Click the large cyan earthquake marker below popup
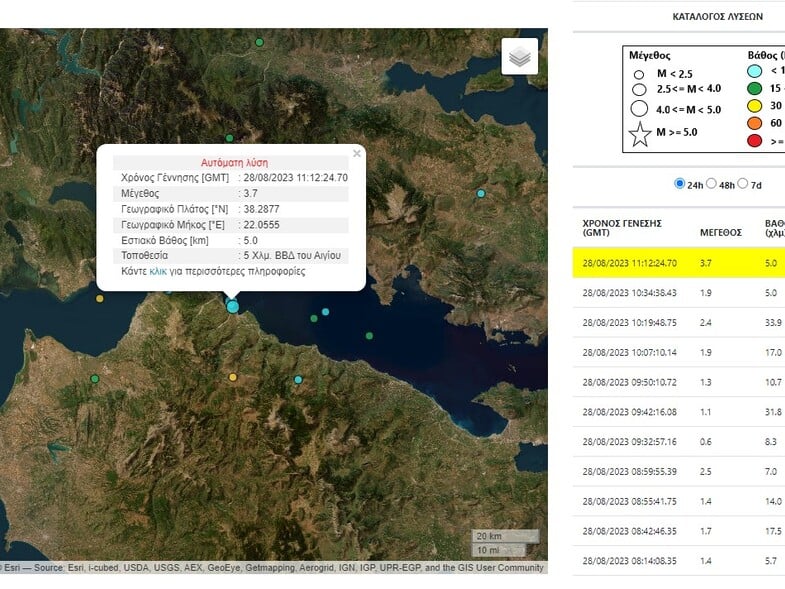 (233, 306)
